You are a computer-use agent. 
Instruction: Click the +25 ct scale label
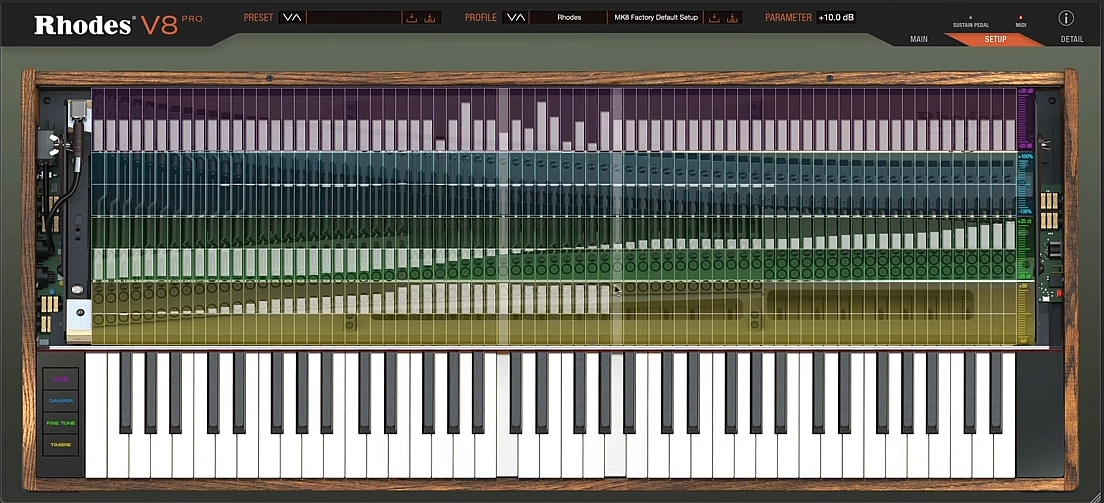point(1026,221)
